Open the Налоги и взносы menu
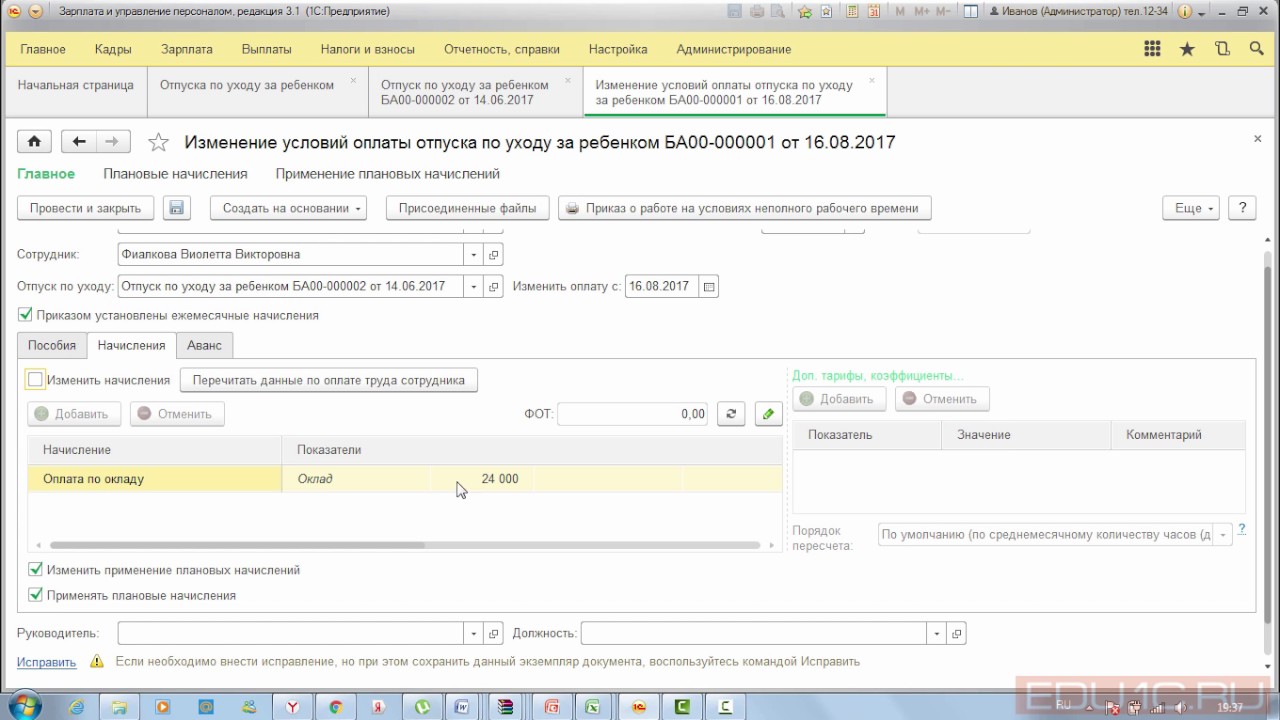Screen dimensions: 1280x720 tap(368, 49)
